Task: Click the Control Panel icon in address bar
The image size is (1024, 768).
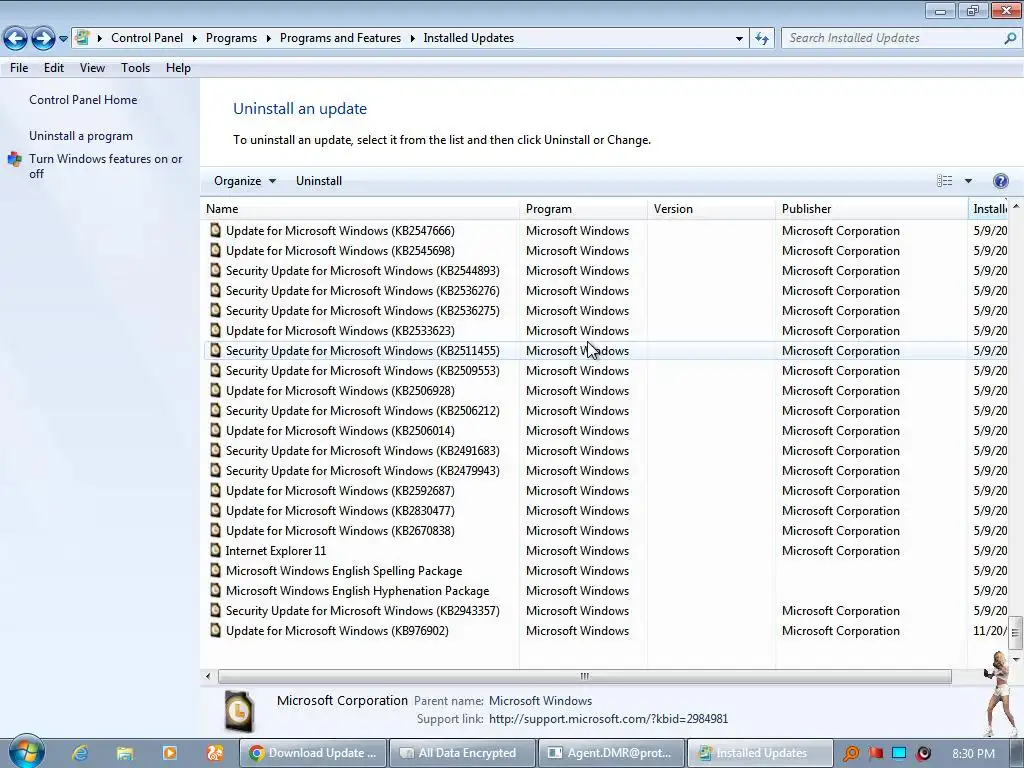Action: coord(82,38)
